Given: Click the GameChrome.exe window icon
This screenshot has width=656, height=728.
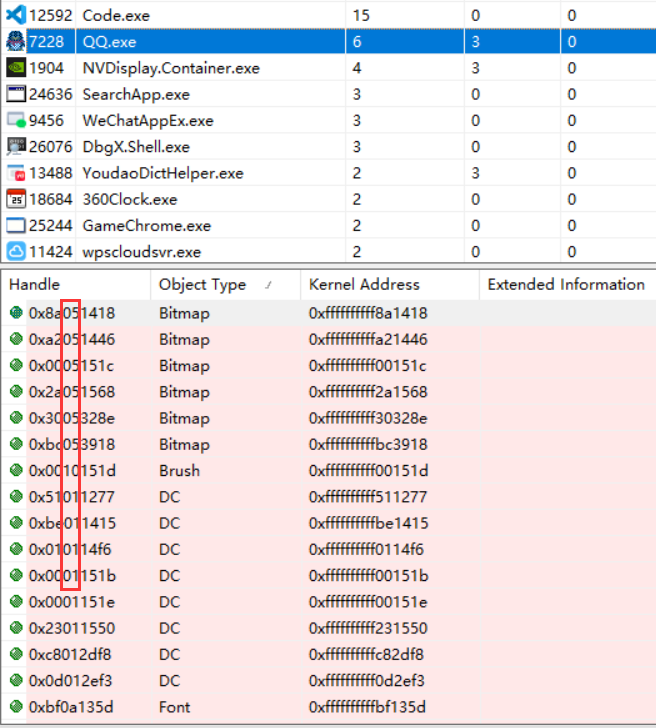Looking at the screenshot, I should tap(16, 225).
